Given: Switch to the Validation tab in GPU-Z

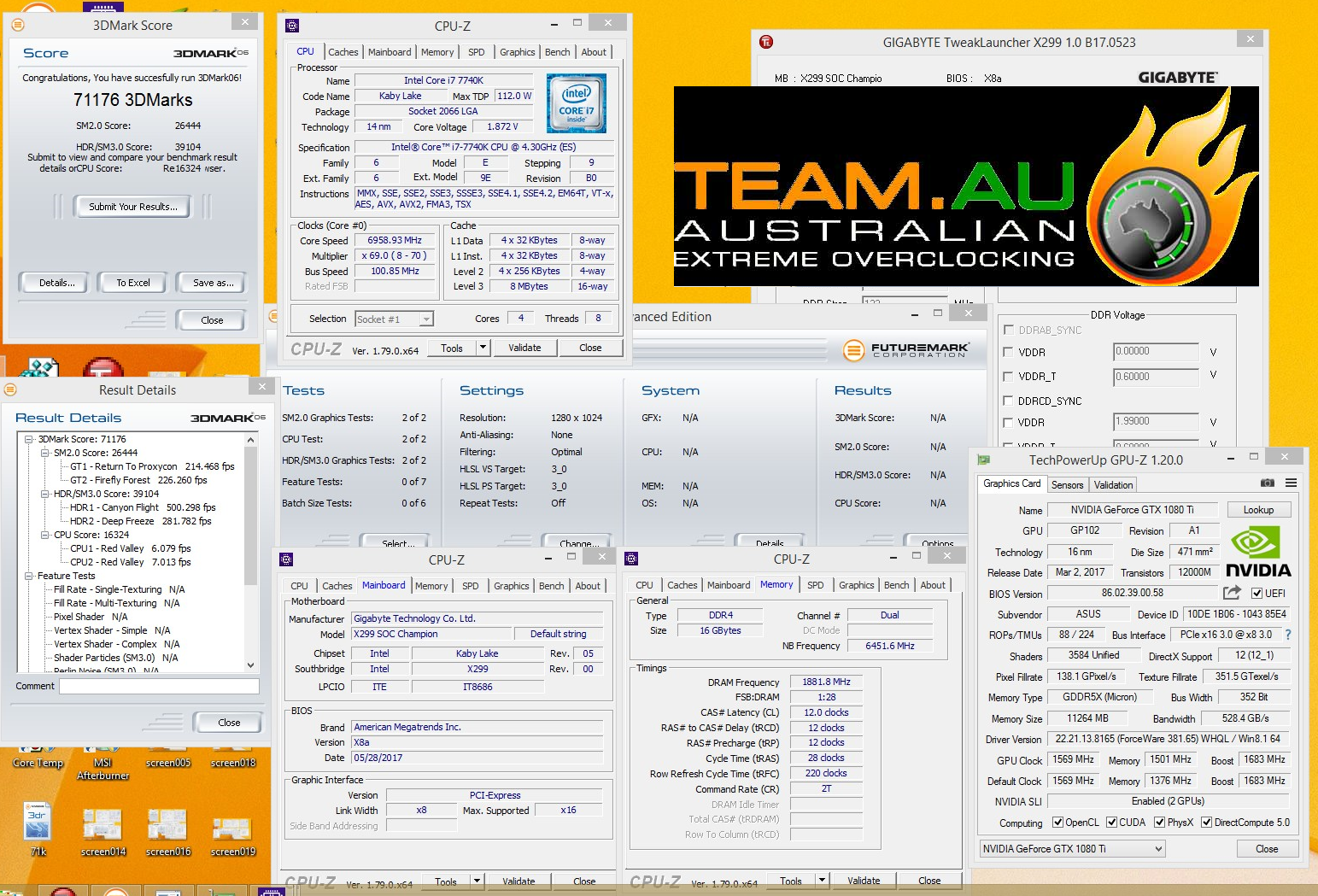Looking at the screenshot, I should point(1113,484).
